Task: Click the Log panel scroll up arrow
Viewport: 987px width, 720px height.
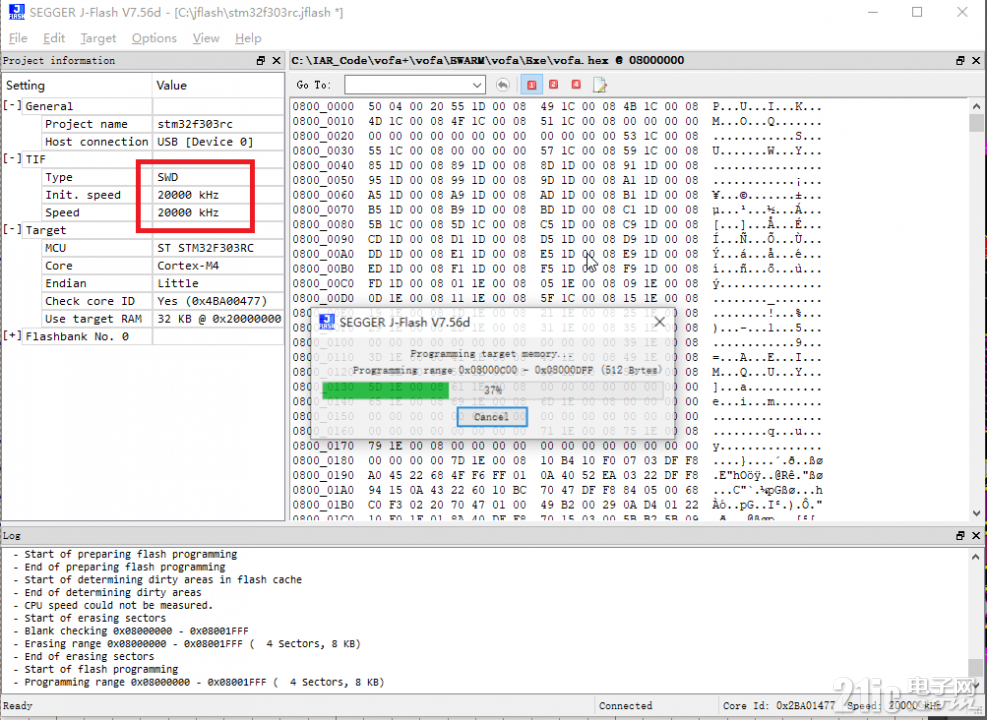Action: 976,556
